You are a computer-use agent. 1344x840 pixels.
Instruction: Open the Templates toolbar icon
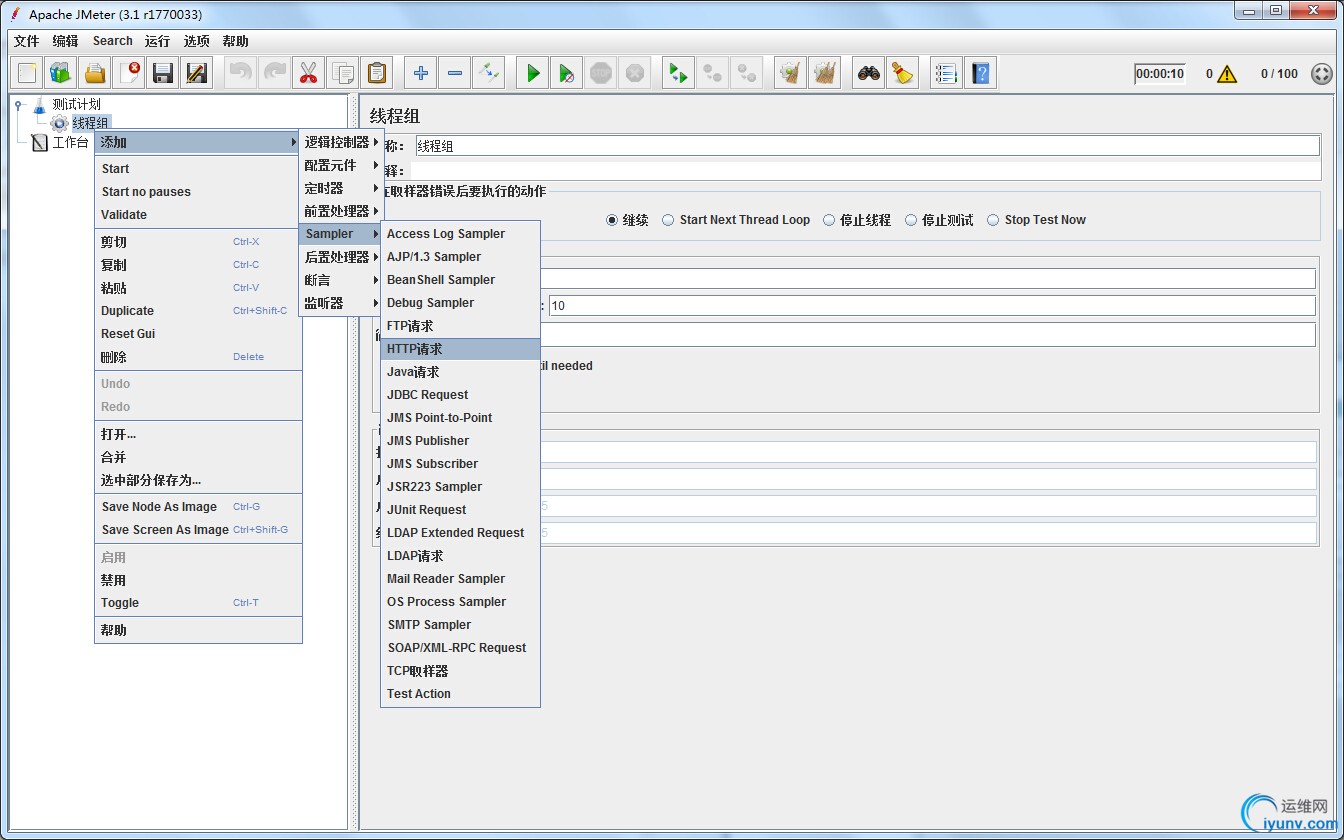point(61,73)
